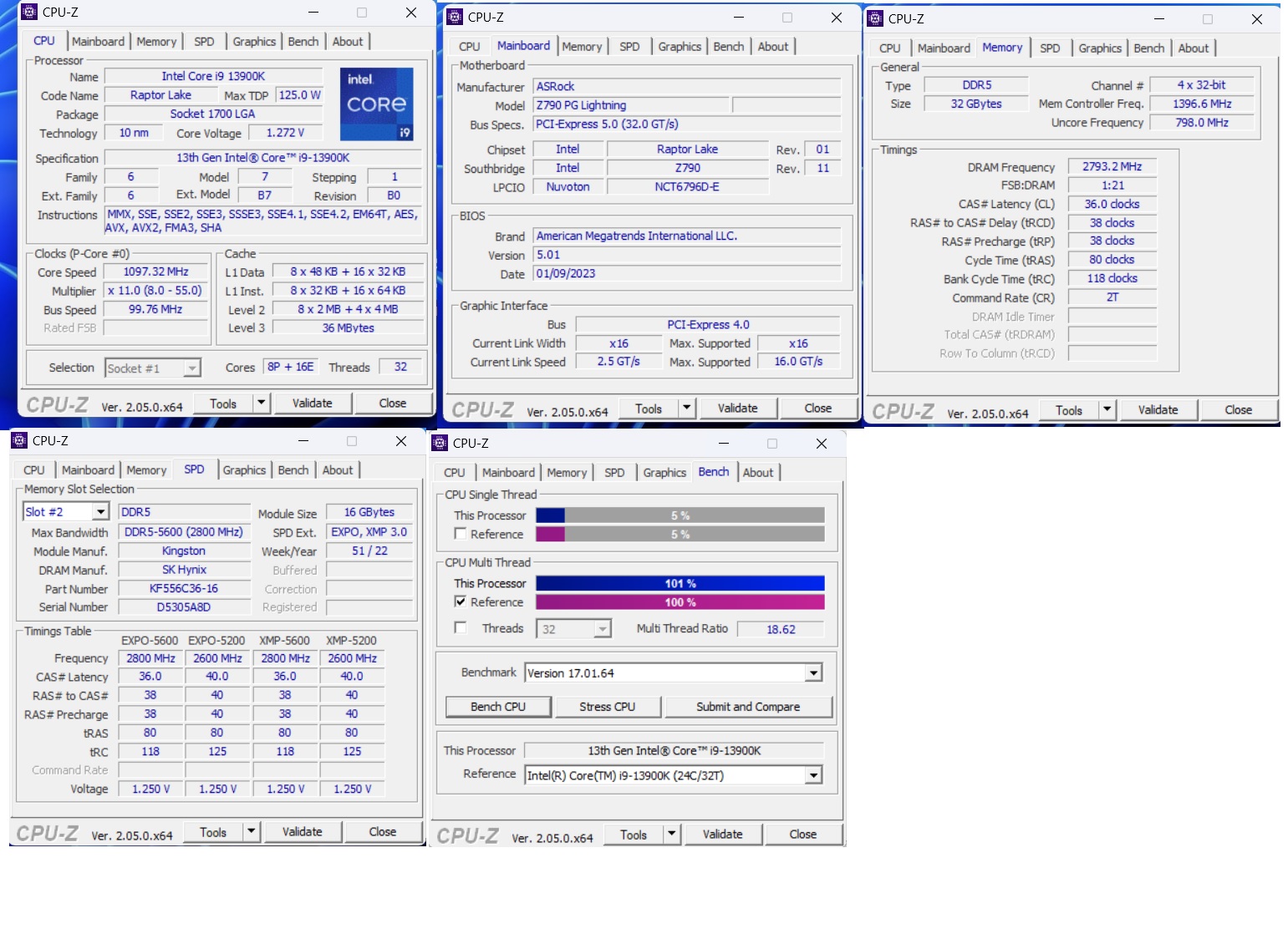This screenshot has width=1288, height=929.
Task: Click Multi Thread Reference 100% bar
Action: click(680, 602)
